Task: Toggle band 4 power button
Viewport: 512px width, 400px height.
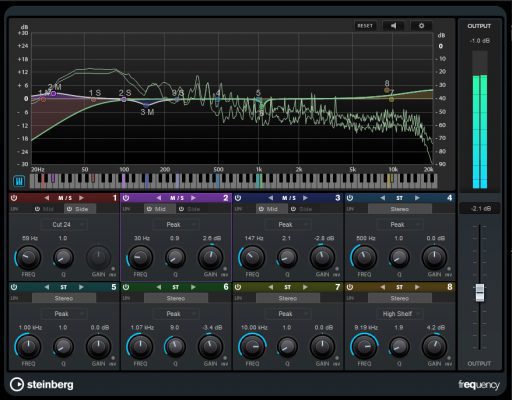Action: click(x=350, y=198)
